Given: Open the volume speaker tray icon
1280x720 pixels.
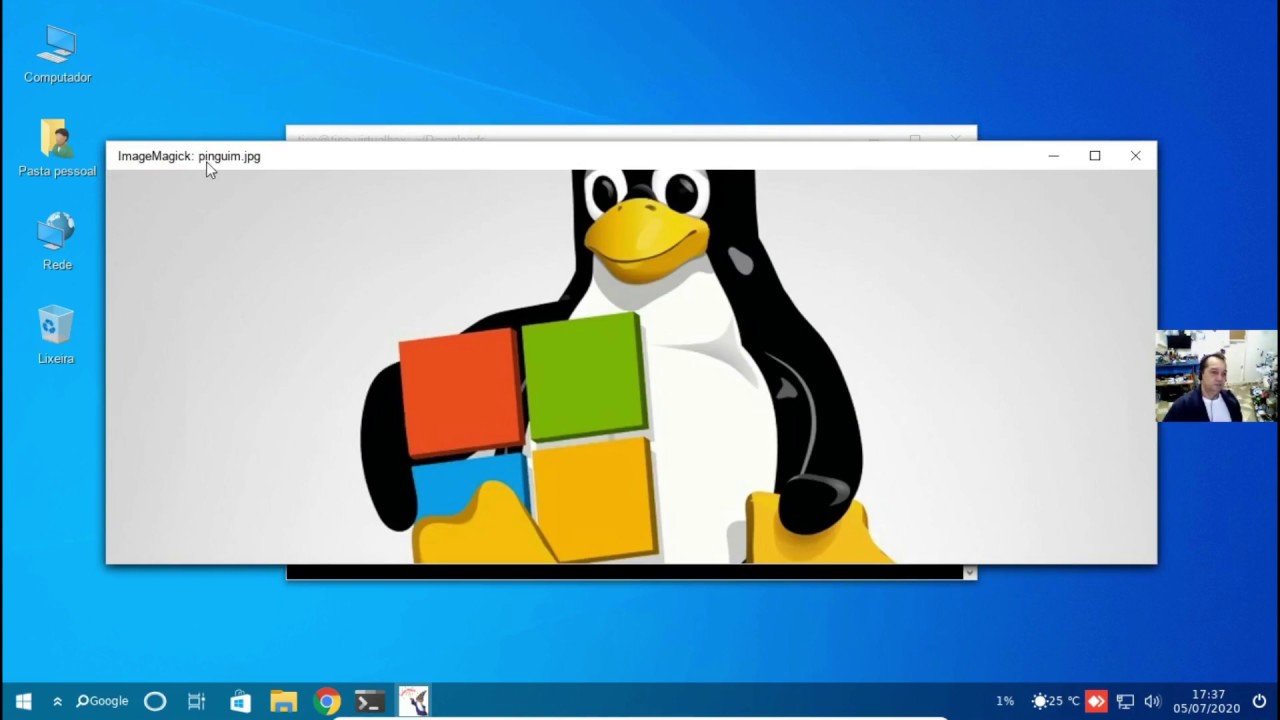Looking at the screenshot, I should (x=1152, y=701).
